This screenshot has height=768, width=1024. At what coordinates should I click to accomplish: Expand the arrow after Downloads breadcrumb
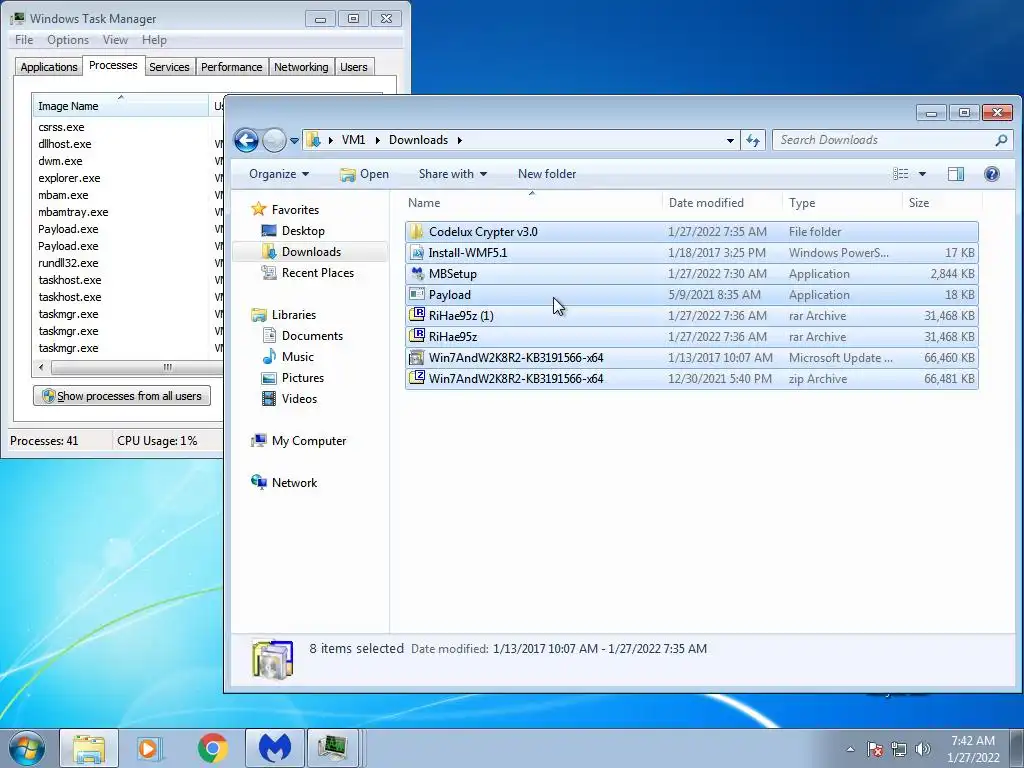pos(460,140)
